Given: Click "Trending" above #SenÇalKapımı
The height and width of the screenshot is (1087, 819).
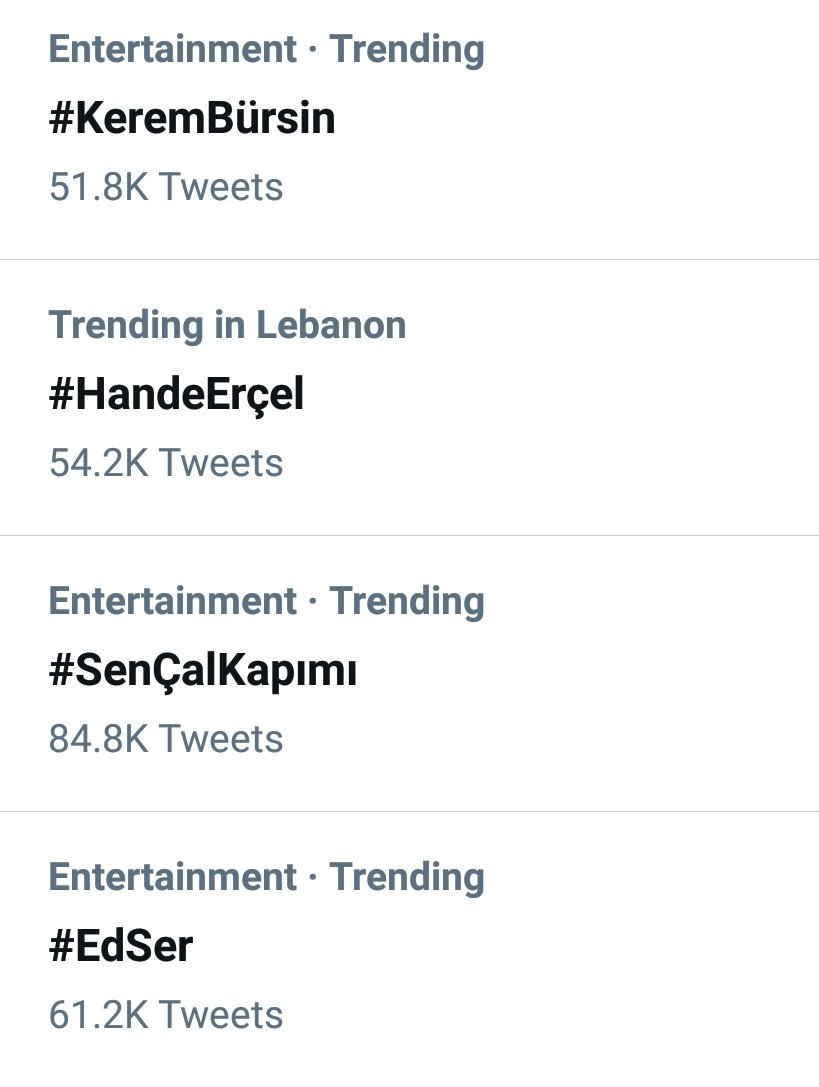Looking at the screenshot, I should tap(407, 601).
